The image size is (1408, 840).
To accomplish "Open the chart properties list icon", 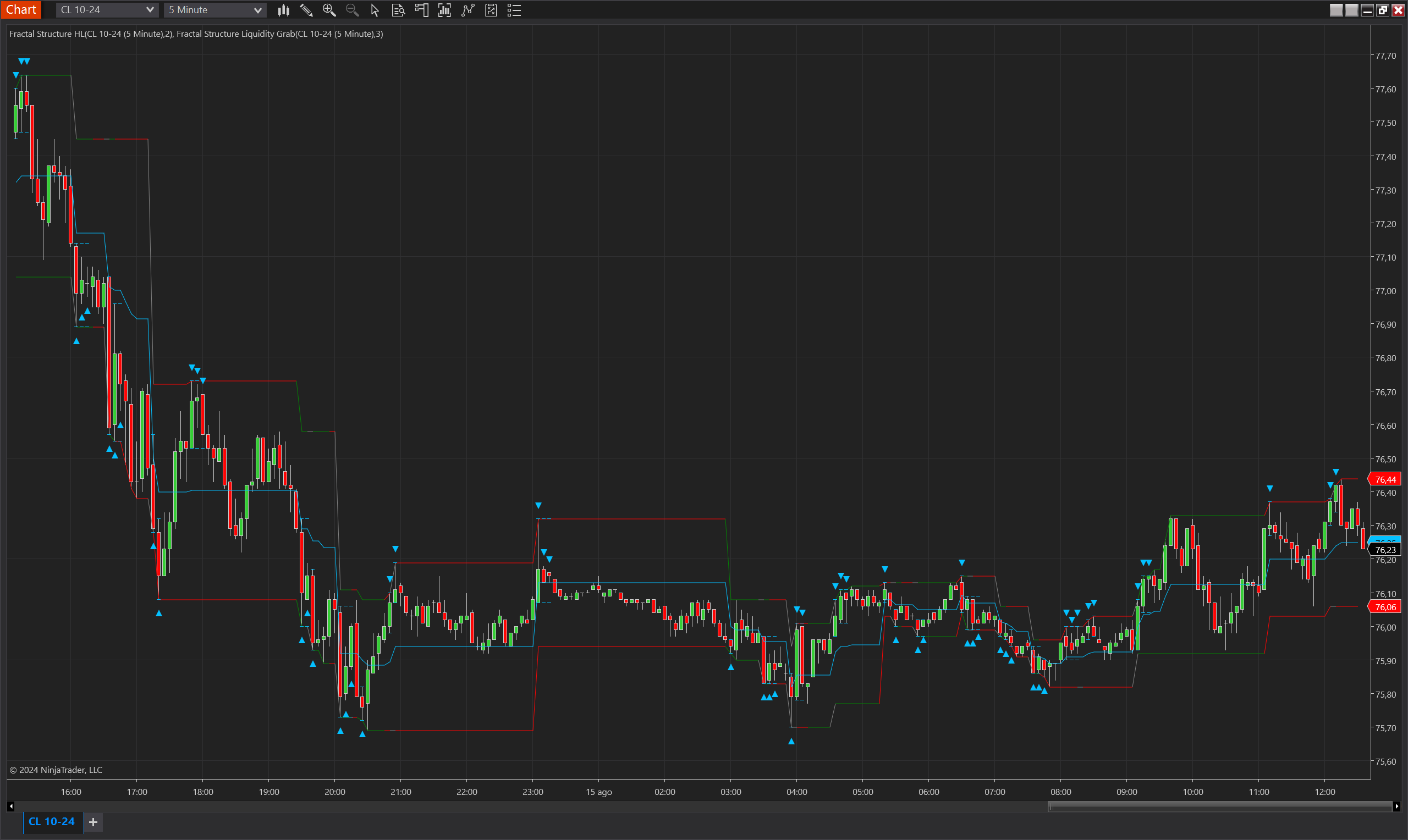I will pyautogui.click(x=514, y=10).
